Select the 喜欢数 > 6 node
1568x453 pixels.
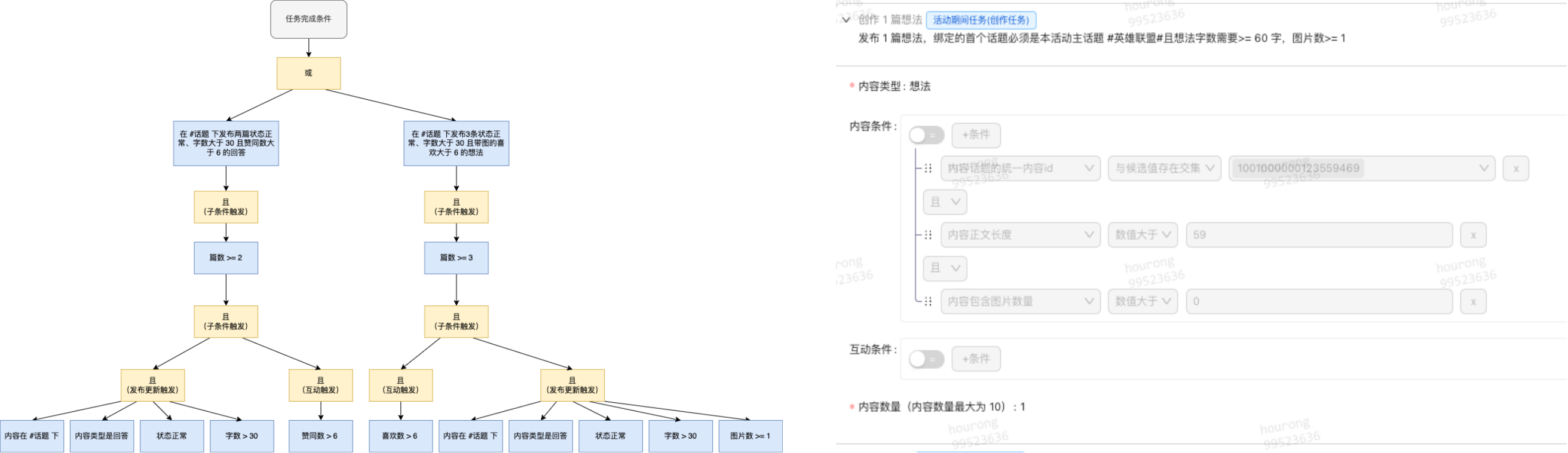pos(400,436)
